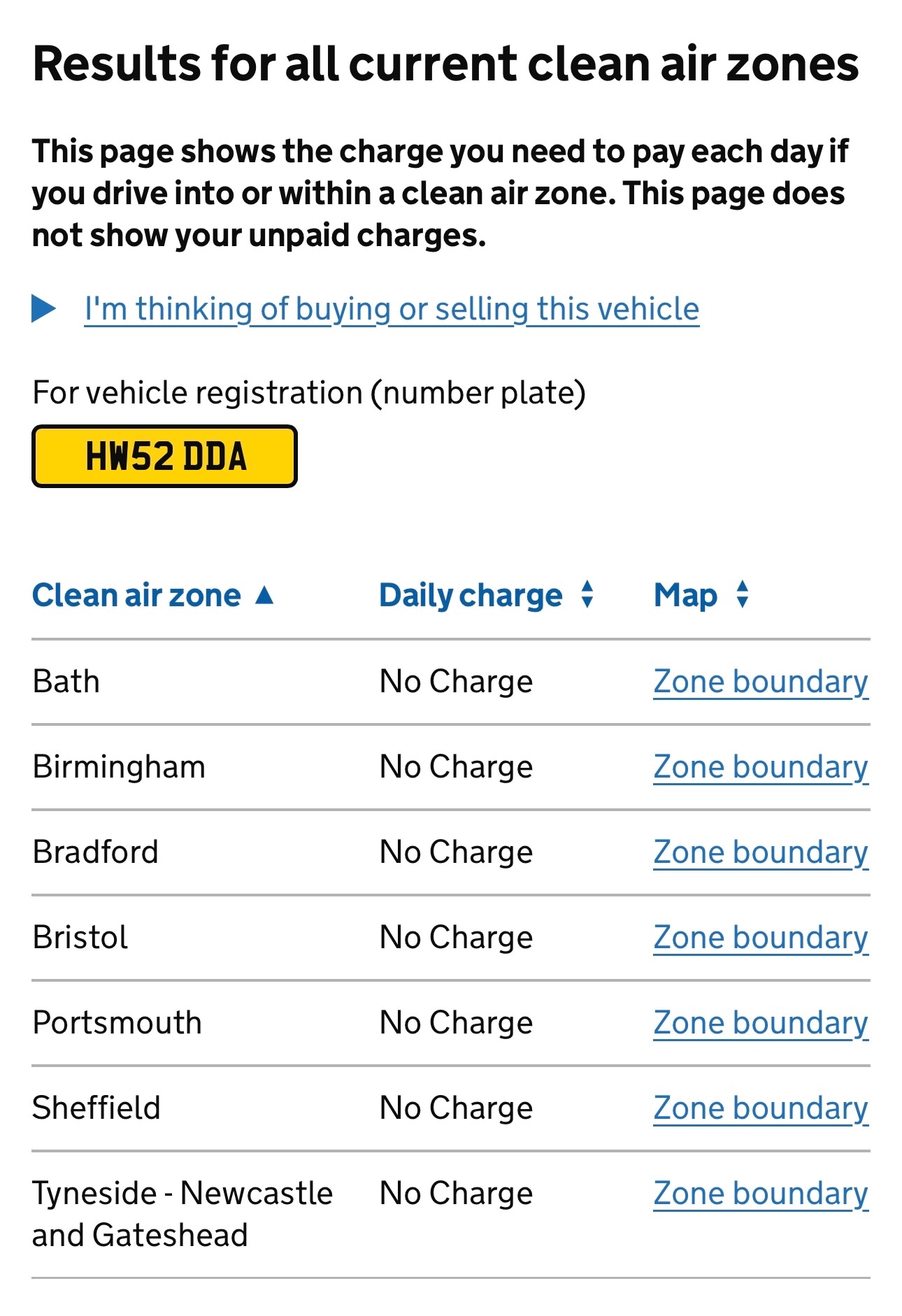This screenshot has height=1316, width=902.
Task: Click the Tyneside - Newcastle and Gateshead cell
Action: click(182, 1214)
